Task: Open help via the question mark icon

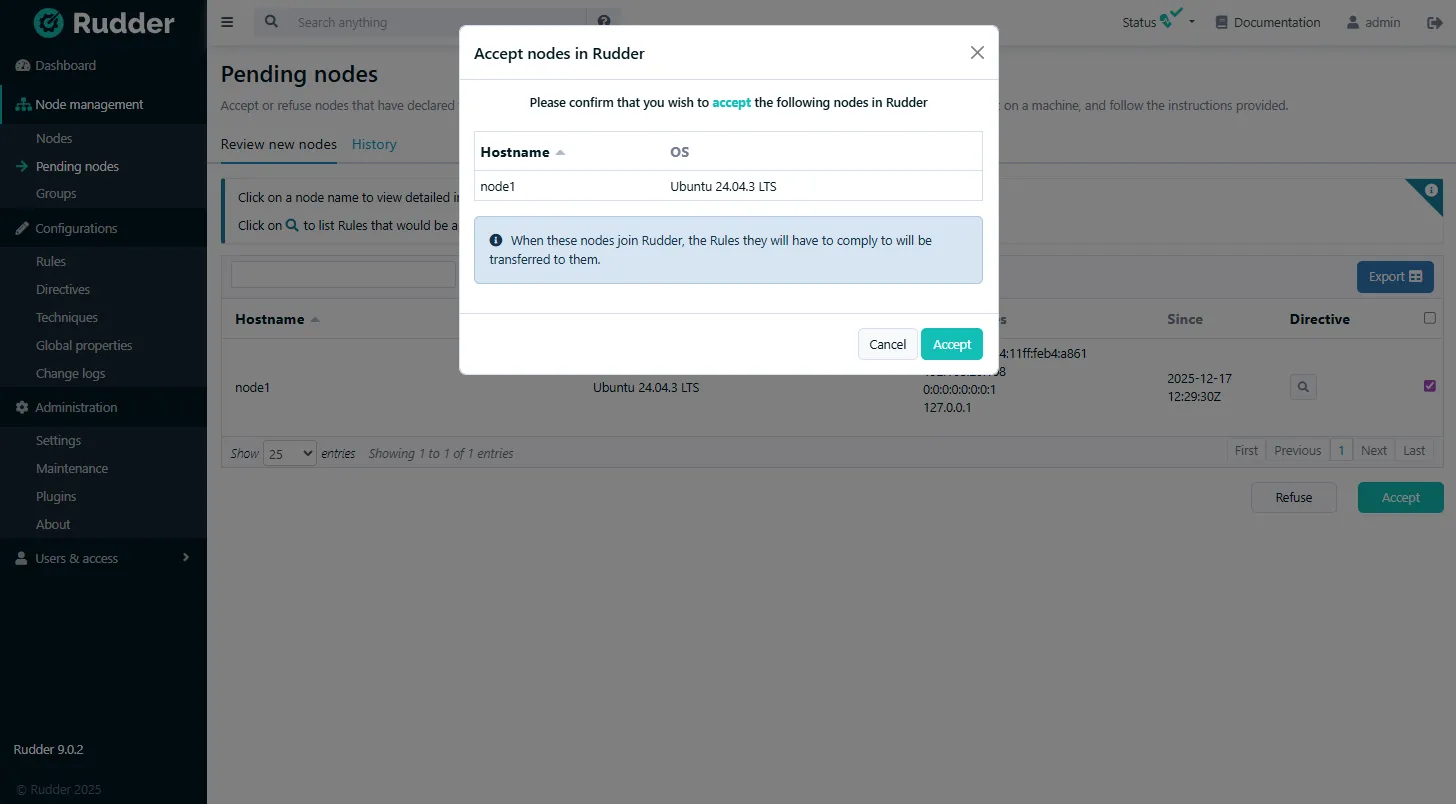Action: [604, 21]
